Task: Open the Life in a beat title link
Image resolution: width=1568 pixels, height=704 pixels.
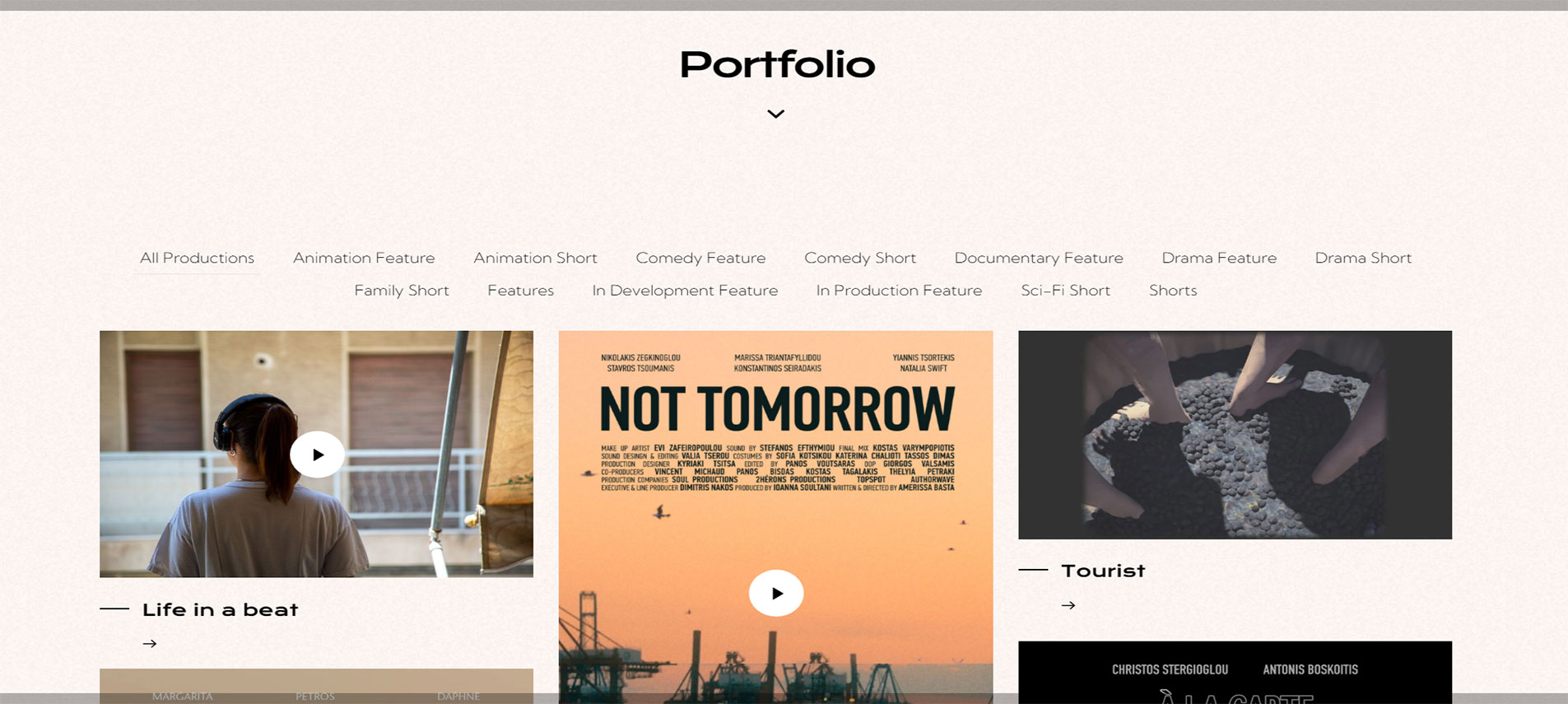Action: point(220,610)
